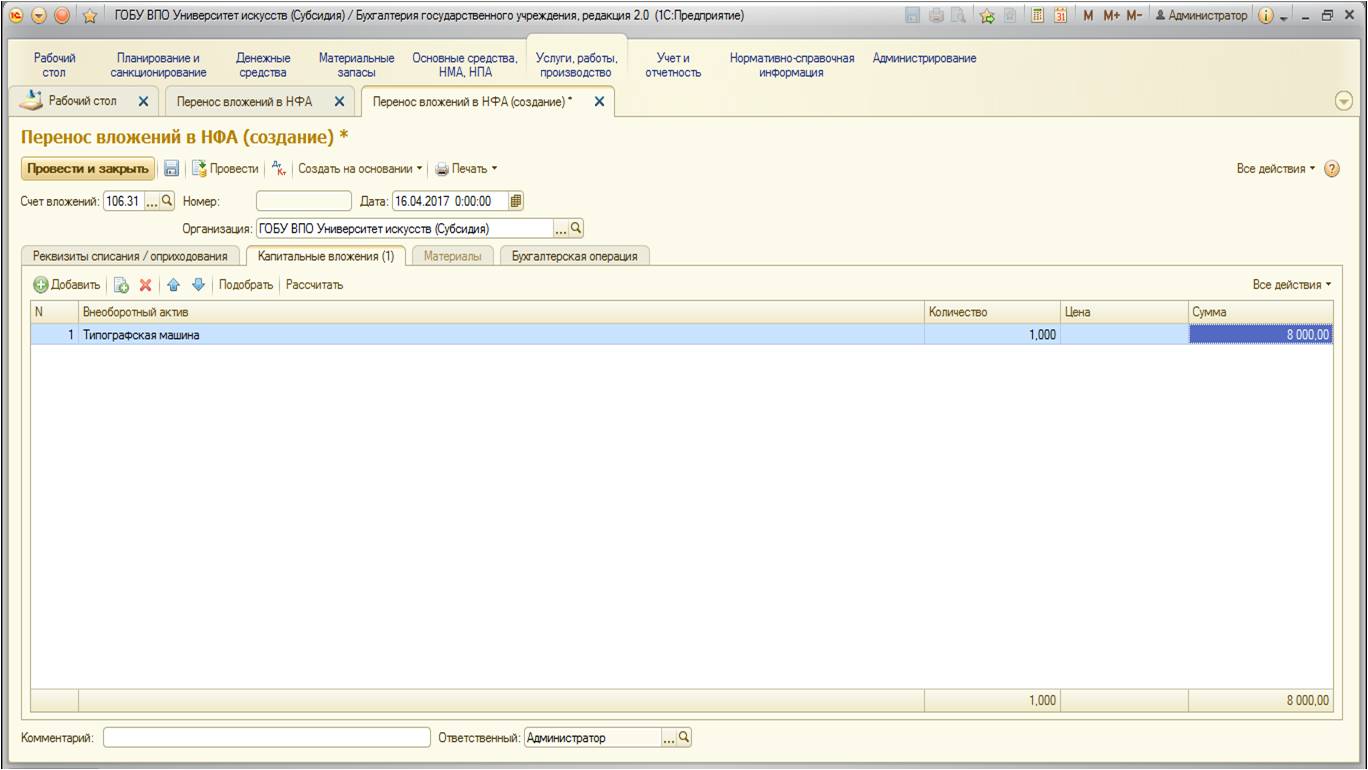Open the calendar icon in the title bar
The image size is (1368, 770).
tap(1061, 16)
